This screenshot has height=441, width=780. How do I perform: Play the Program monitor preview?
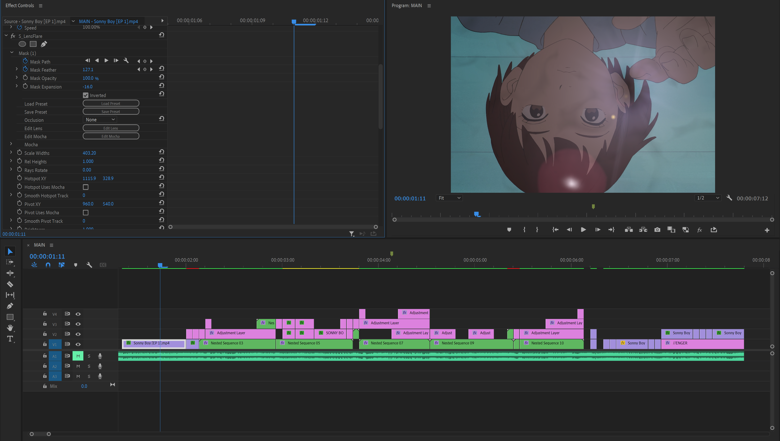583,230
